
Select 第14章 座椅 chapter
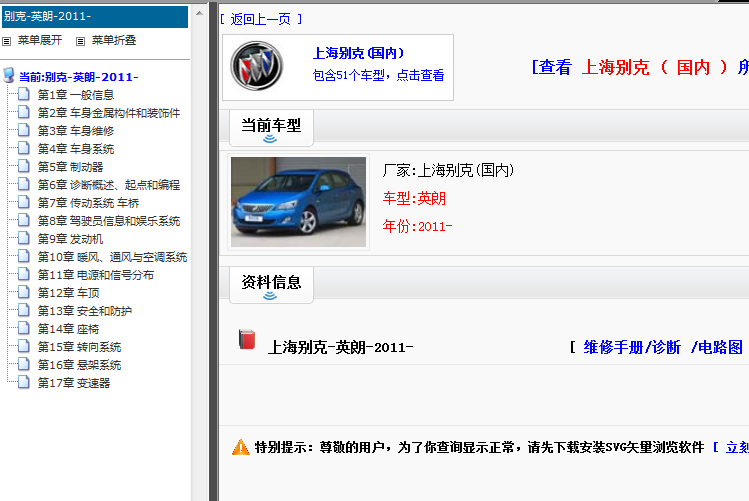69,329
